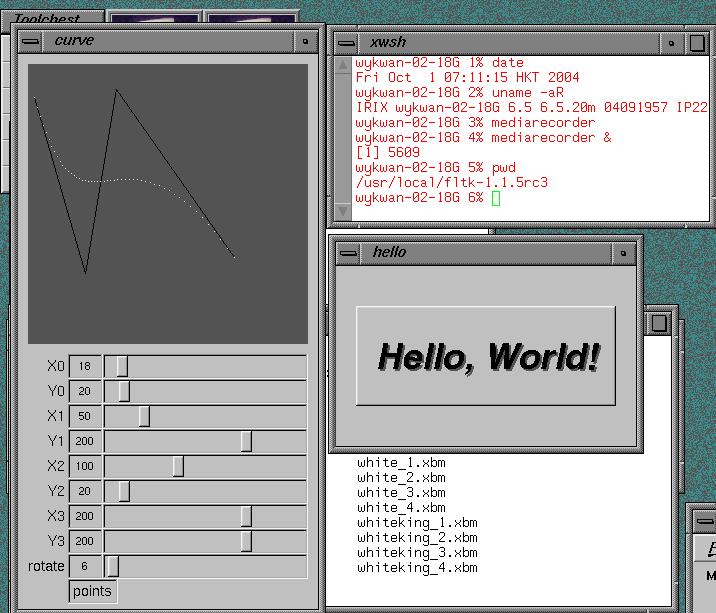
Task: Select whiteking_1.xbm in file list
Action: point(417,523)
